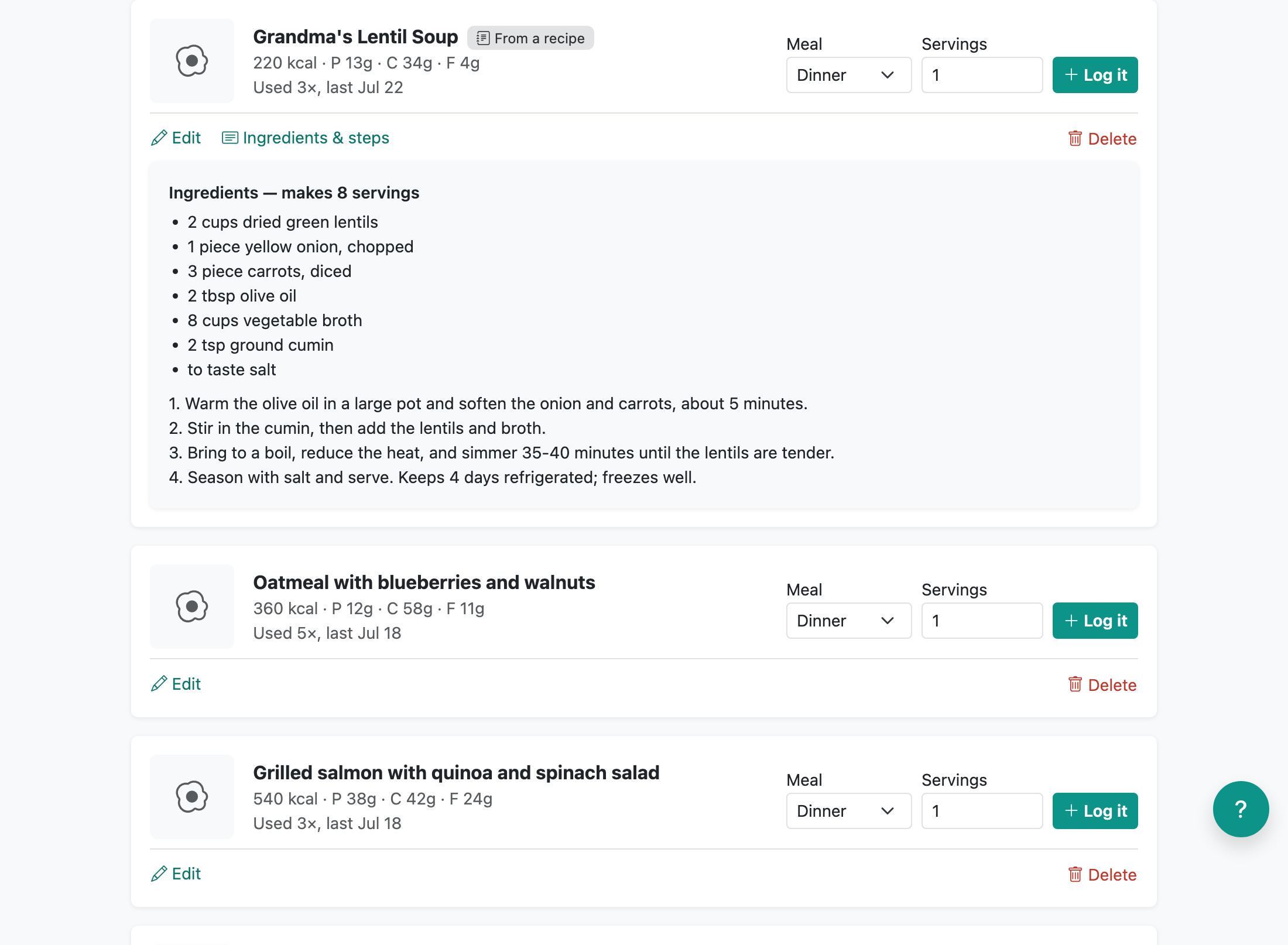Click 'Used 3×, last Jul 22' text

[328, 87]
